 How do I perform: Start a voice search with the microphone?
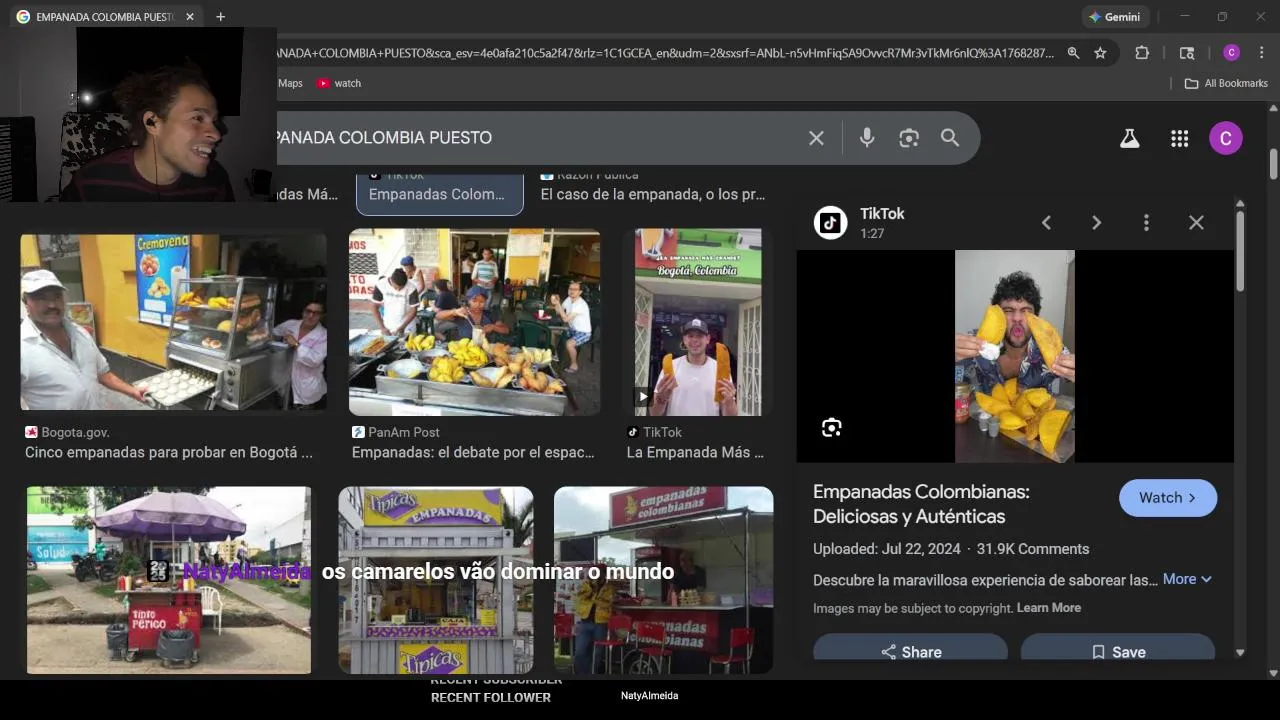(x=867, y=138)
